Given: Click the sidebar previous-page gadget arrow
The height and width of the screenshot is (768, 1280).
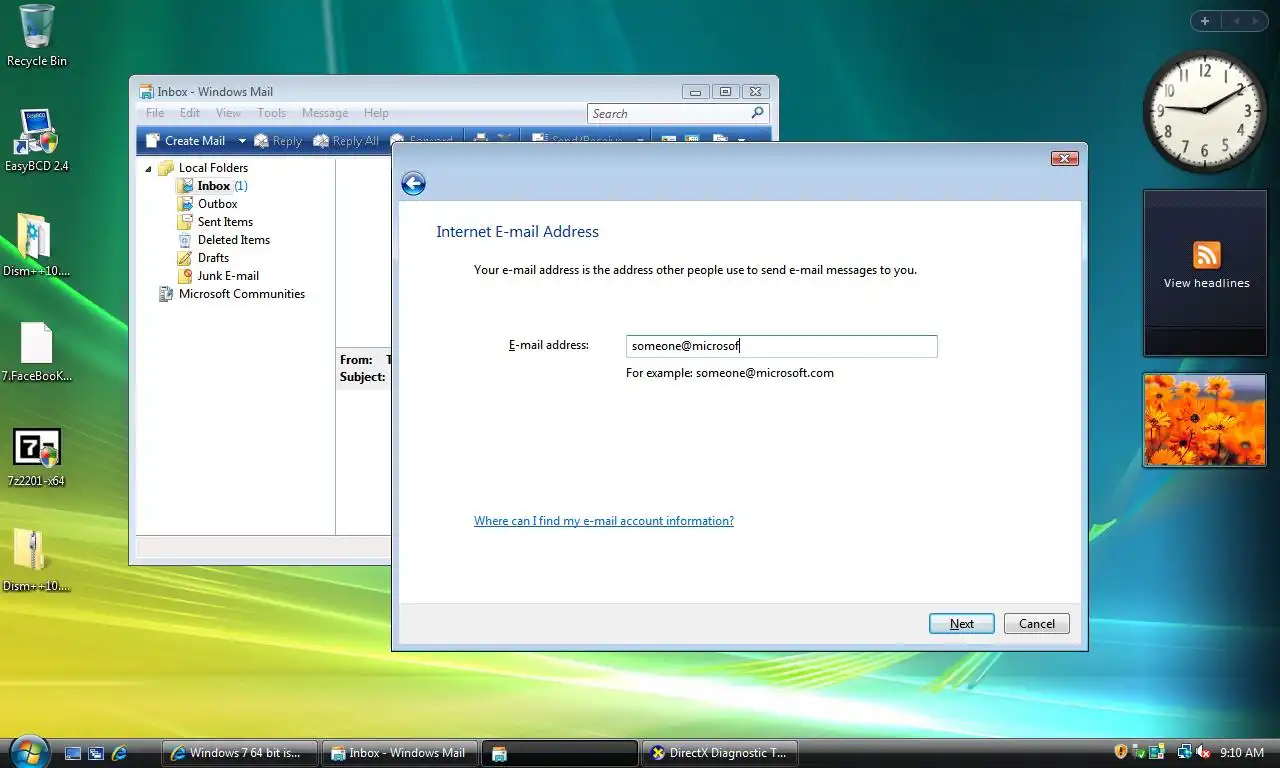Looking at the screenshot, I should (x=1235, y=21).
